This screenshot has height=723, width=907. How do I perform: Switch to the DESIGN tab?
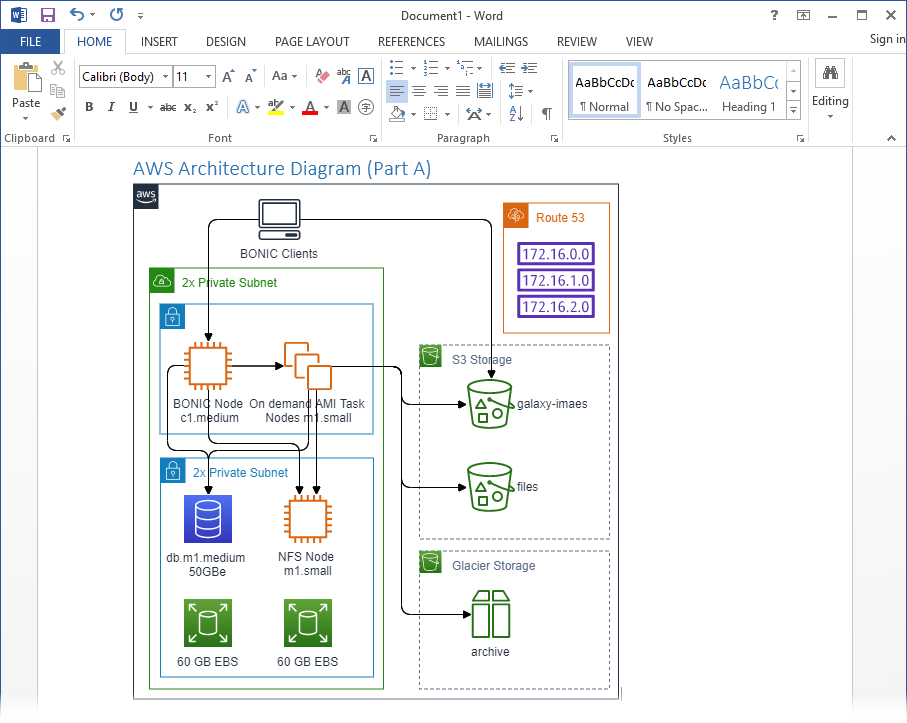(x=226, y=42)
